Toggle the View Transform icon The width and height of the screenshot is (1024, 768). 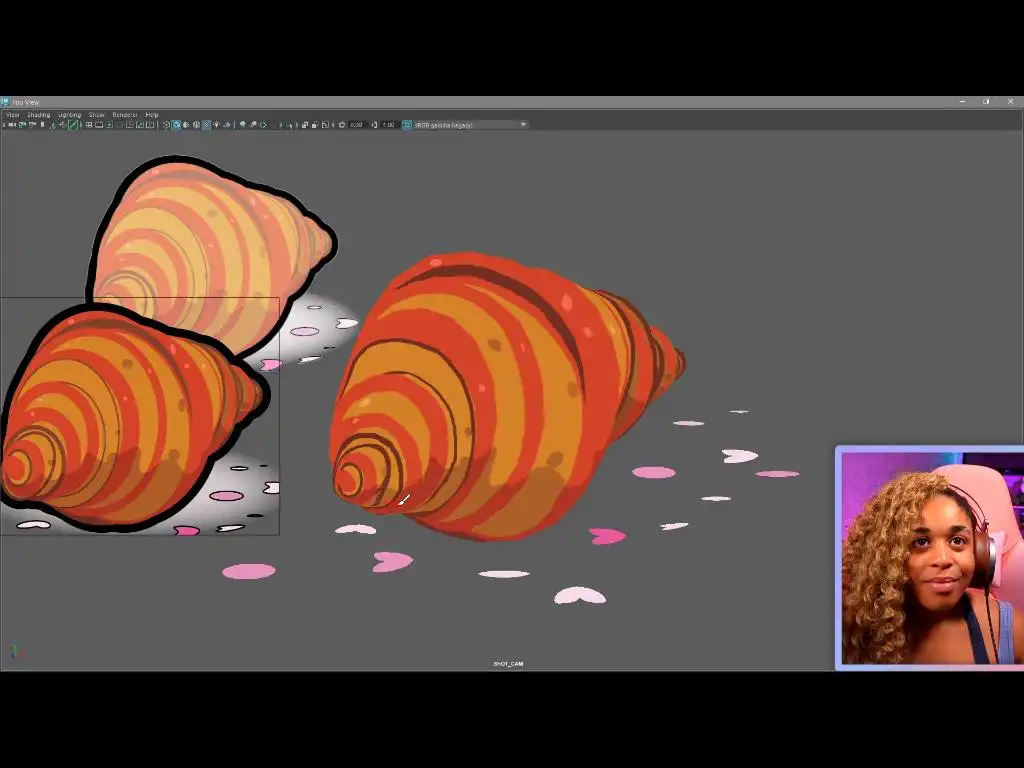pos(407,124)
